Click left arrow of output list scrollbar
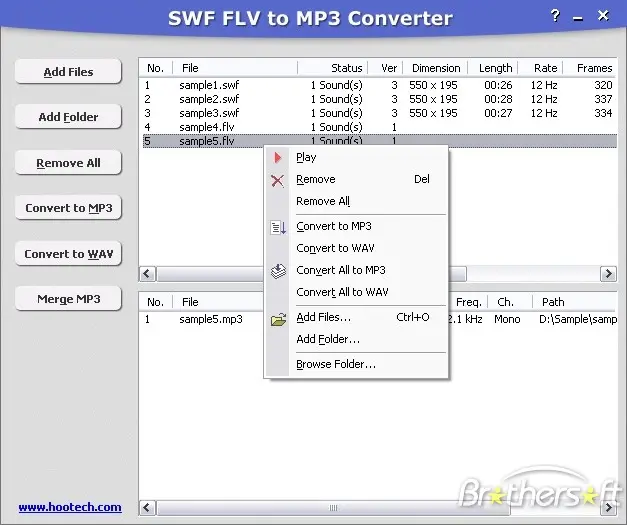This screenshot has height=525, width=627. (147, 508)
